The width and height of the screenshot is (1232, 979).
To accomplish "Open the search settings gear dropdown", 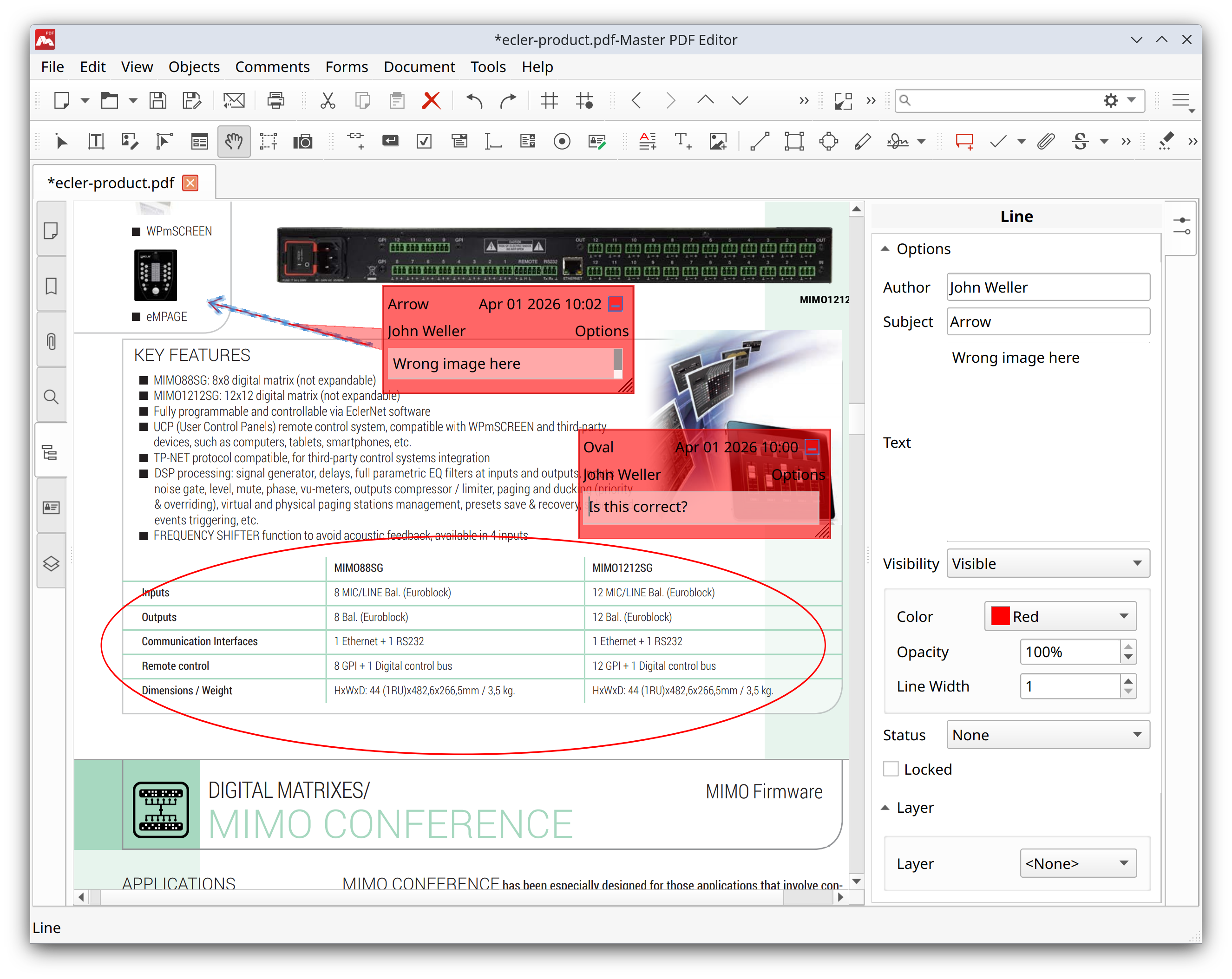I will click(x=1118, y=100).
